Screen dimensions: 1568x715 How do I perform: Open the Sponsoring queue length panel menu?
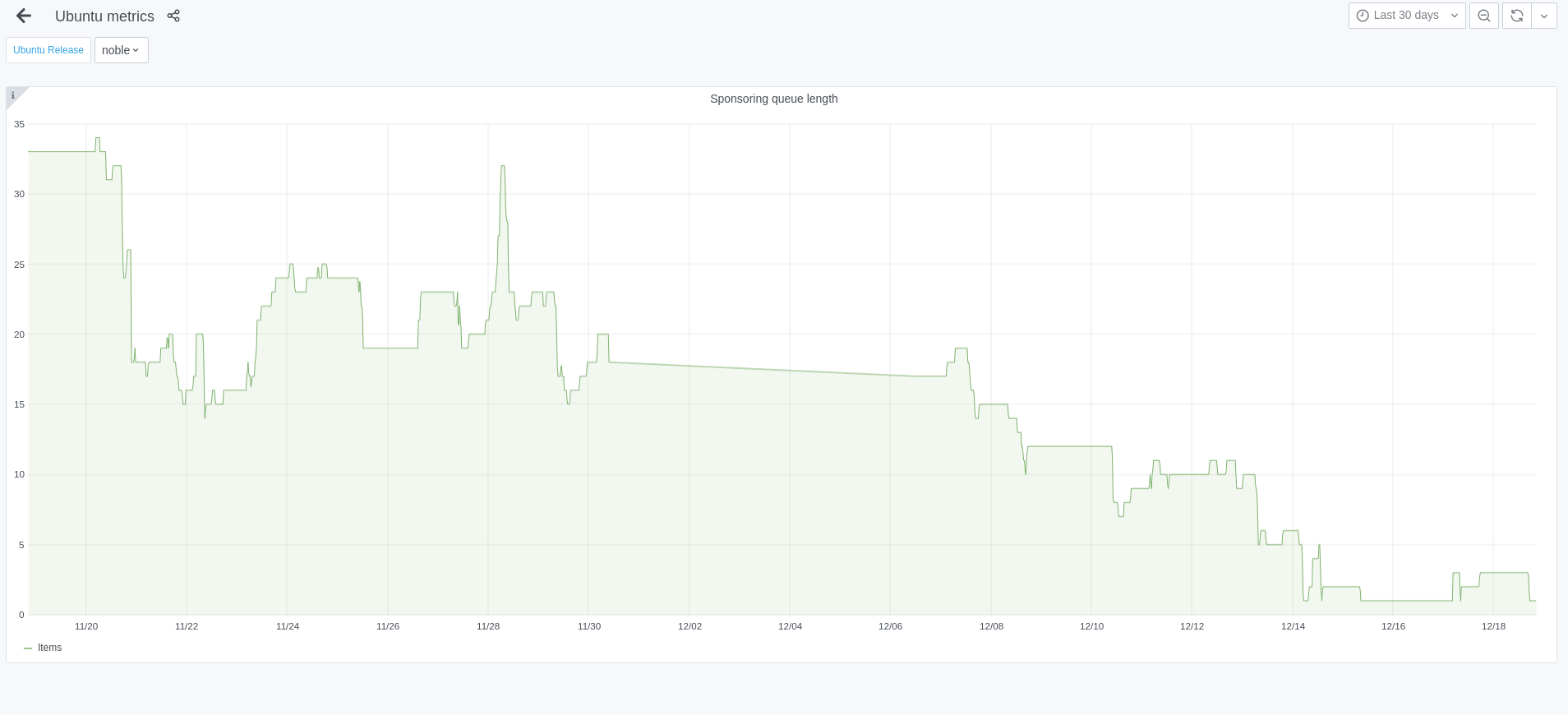coord(773,99)
